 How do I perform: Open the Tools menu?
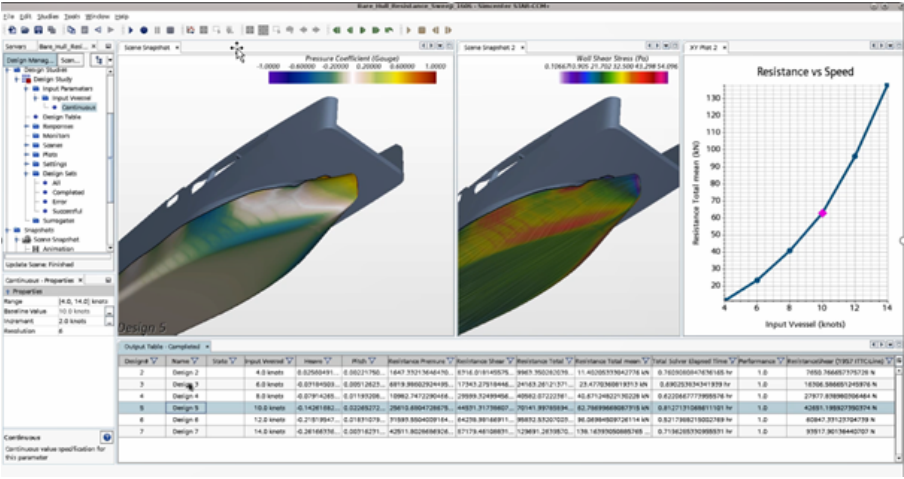tap(71, 17)
